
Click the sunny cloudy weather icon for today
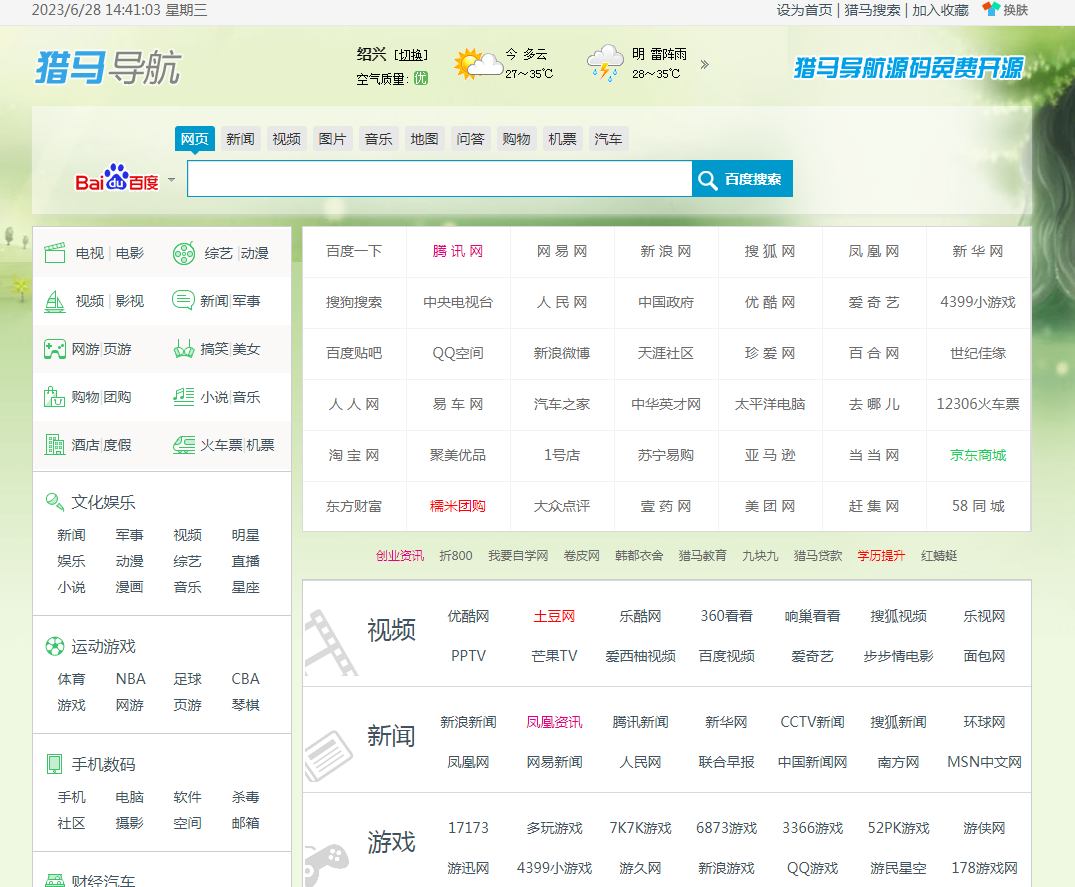477,64
